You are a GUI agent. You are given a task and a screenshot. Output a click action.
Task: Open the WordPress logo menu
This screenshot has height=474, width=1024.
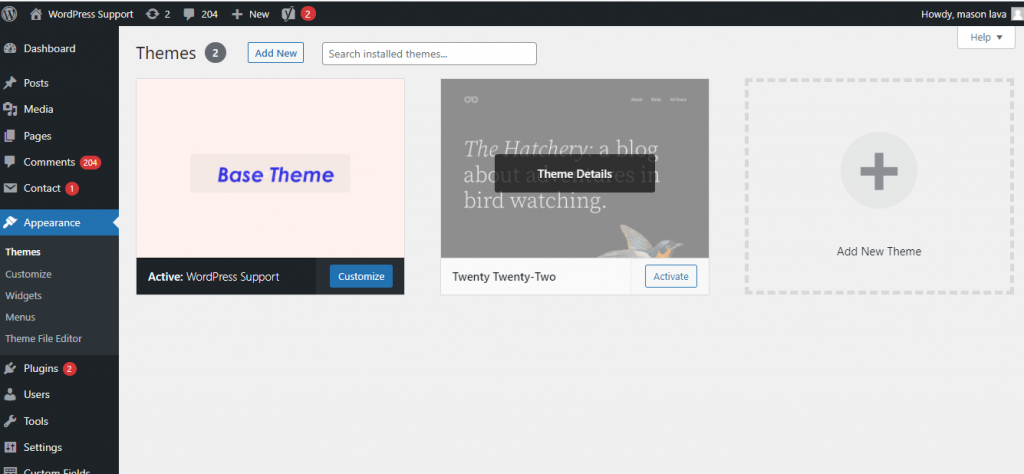(9, 14)
